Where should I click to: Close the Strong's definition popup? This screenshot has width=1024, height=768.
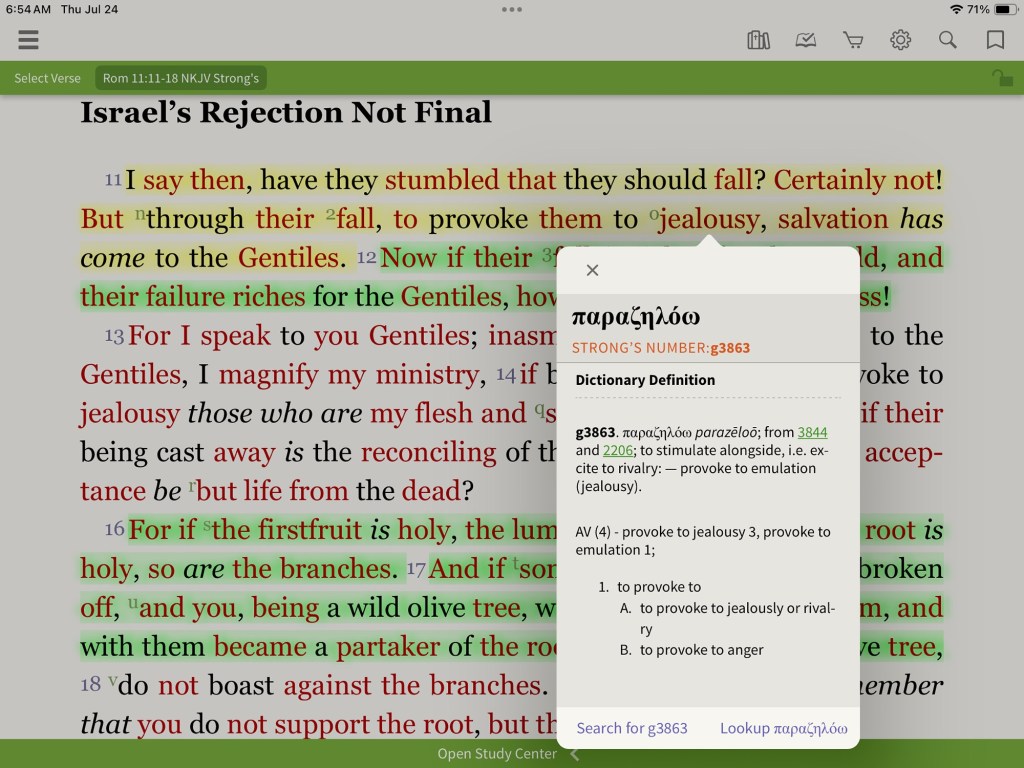[x=592, y=270]
